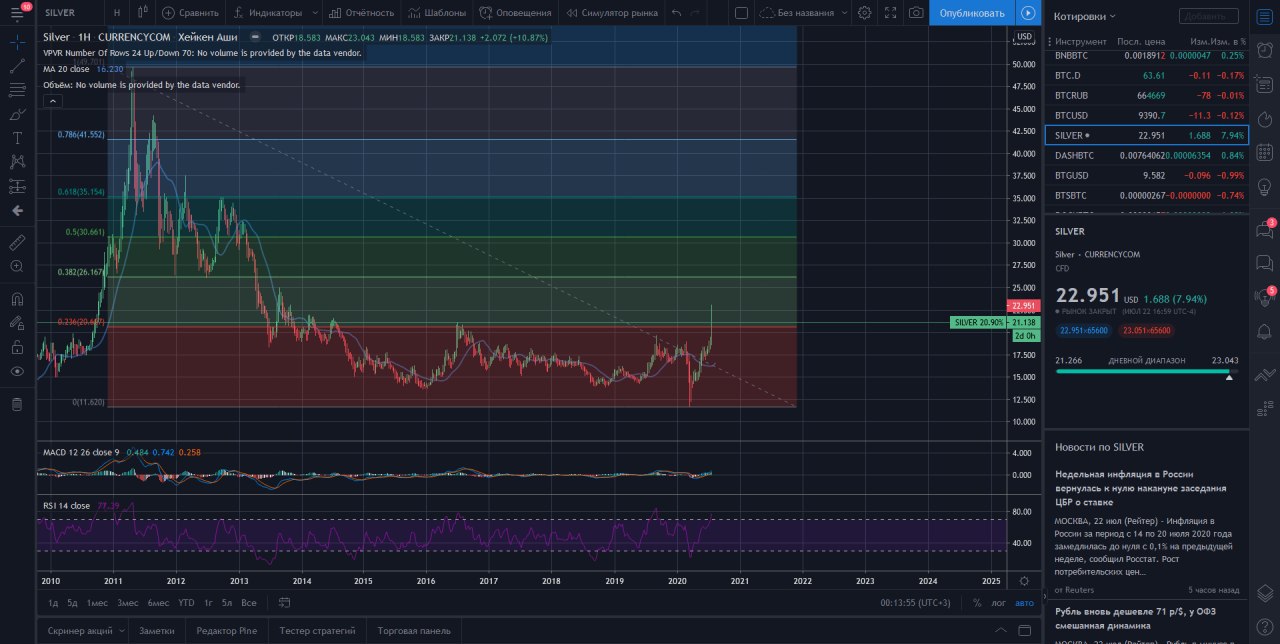
Task: Open the Индикаторы indicators dialog
Action: pos(268,13)
